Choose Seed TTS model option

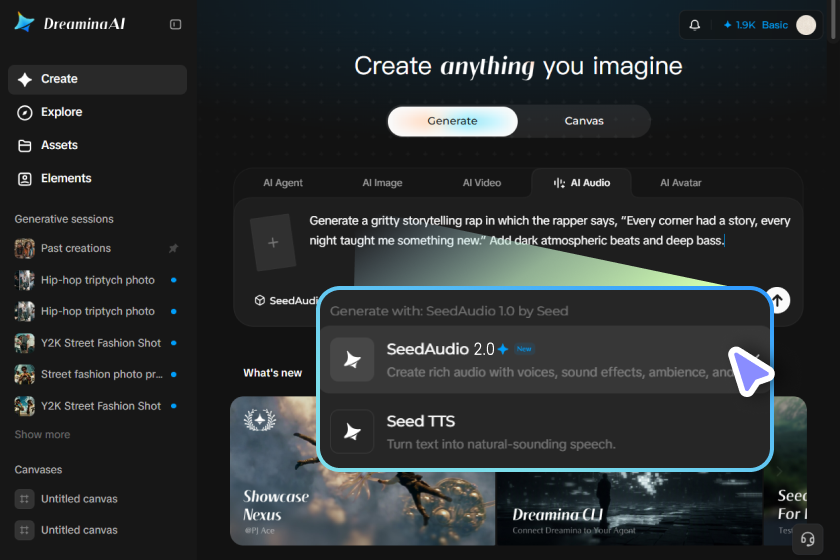(x=545, y=432)
